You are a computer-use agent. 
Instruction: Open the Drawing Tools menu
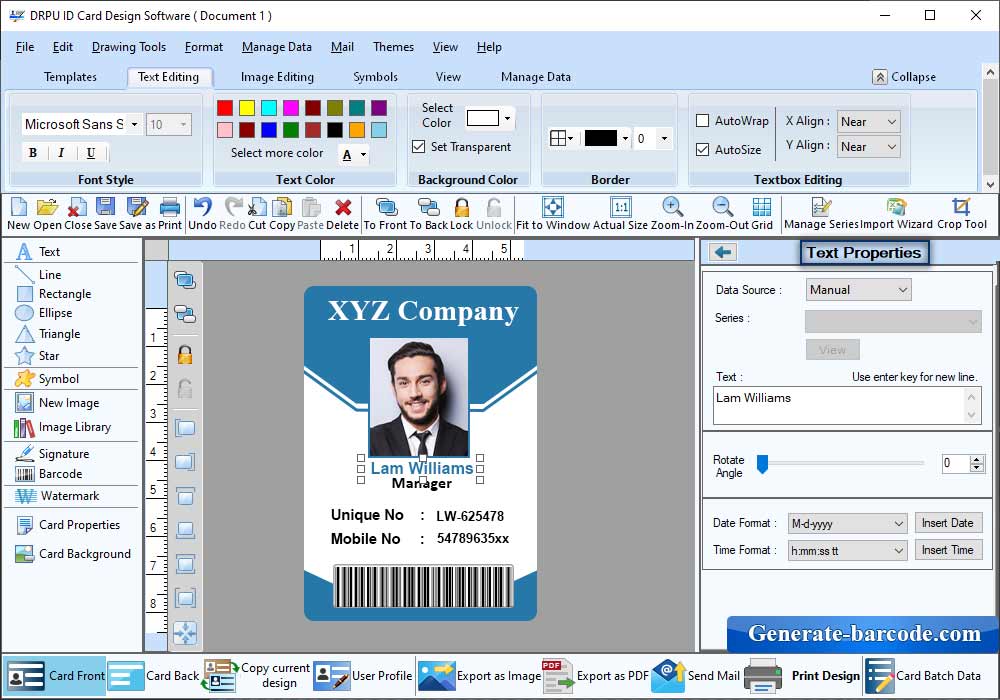129,47
